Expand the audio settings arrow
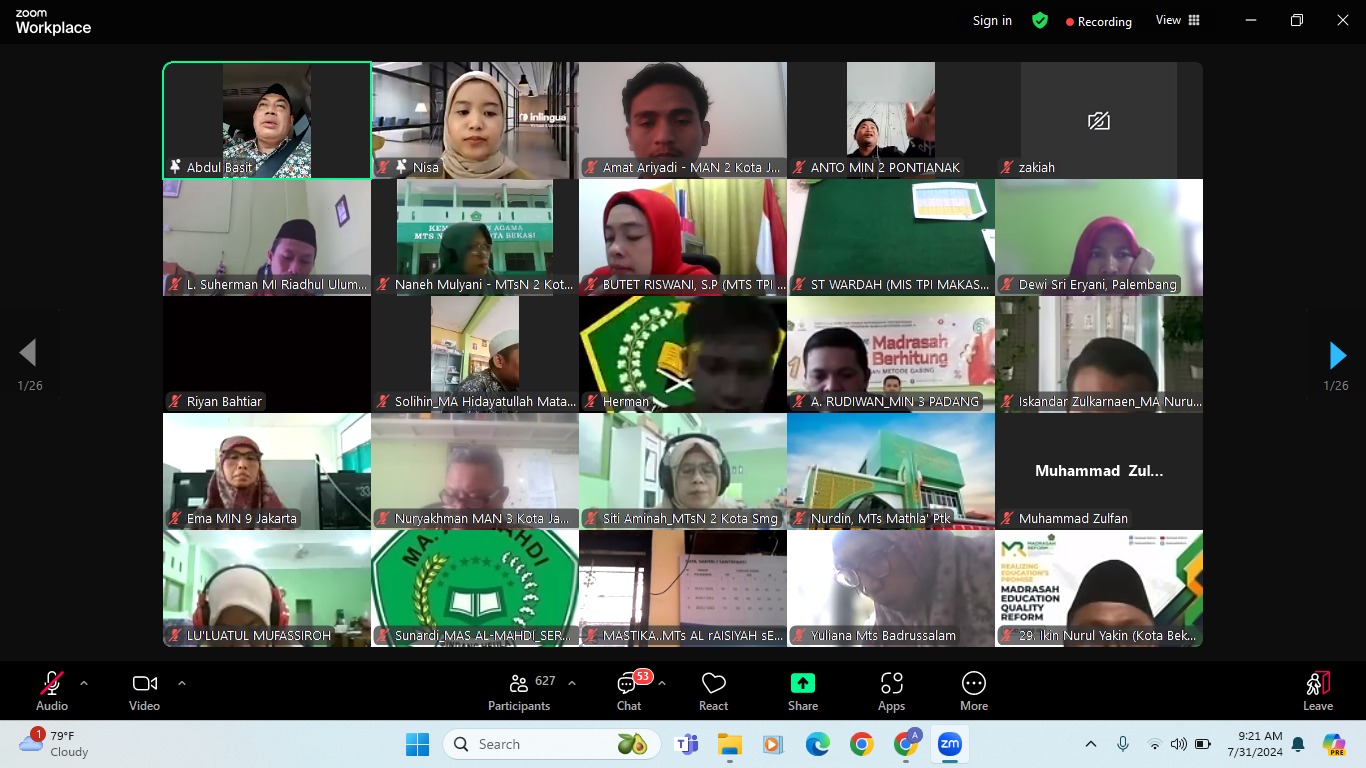Image resolution: width=1366 pixels, height=768 pixels. [x=84, y=683]
